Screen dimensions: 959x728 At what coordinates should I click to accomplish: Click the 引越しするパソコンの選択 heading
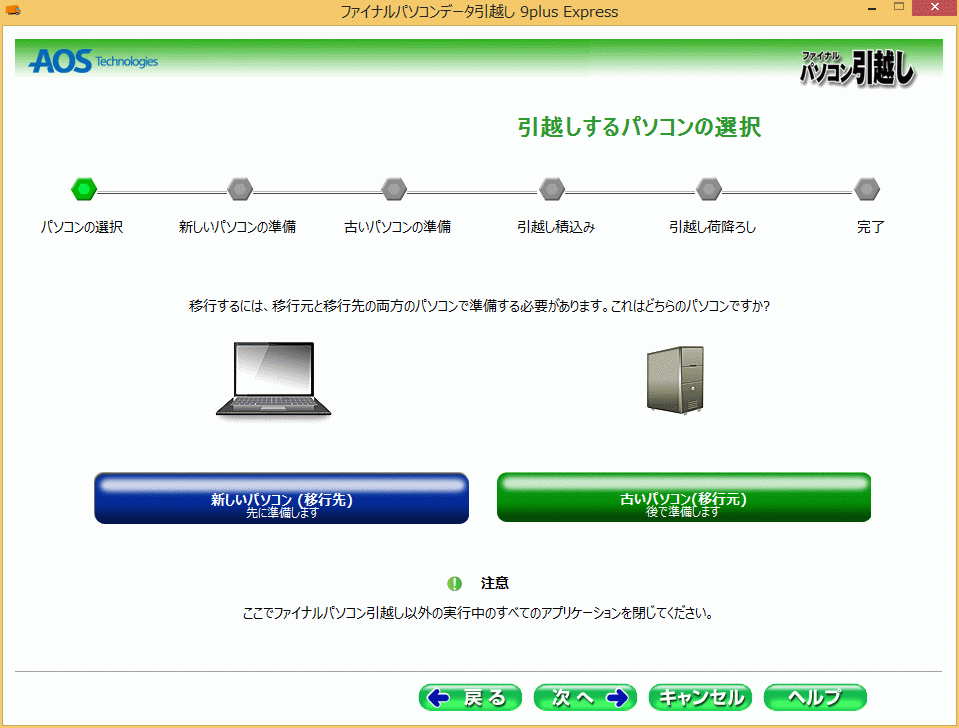tap(639, 128)
